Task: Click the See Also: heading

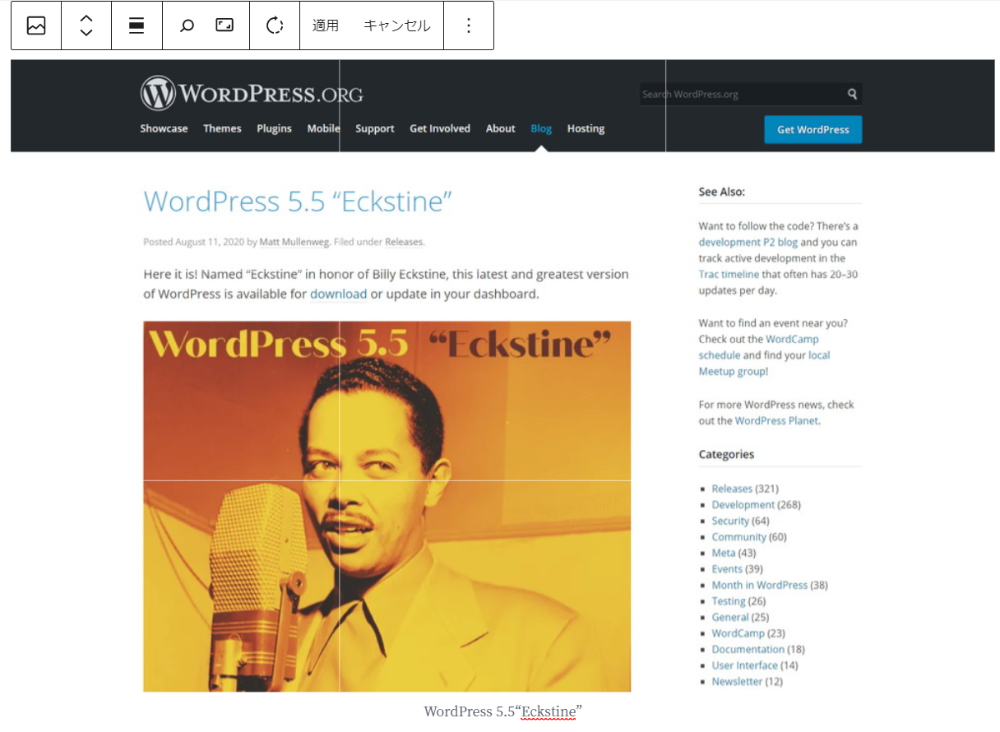Action: coord(721,192)
